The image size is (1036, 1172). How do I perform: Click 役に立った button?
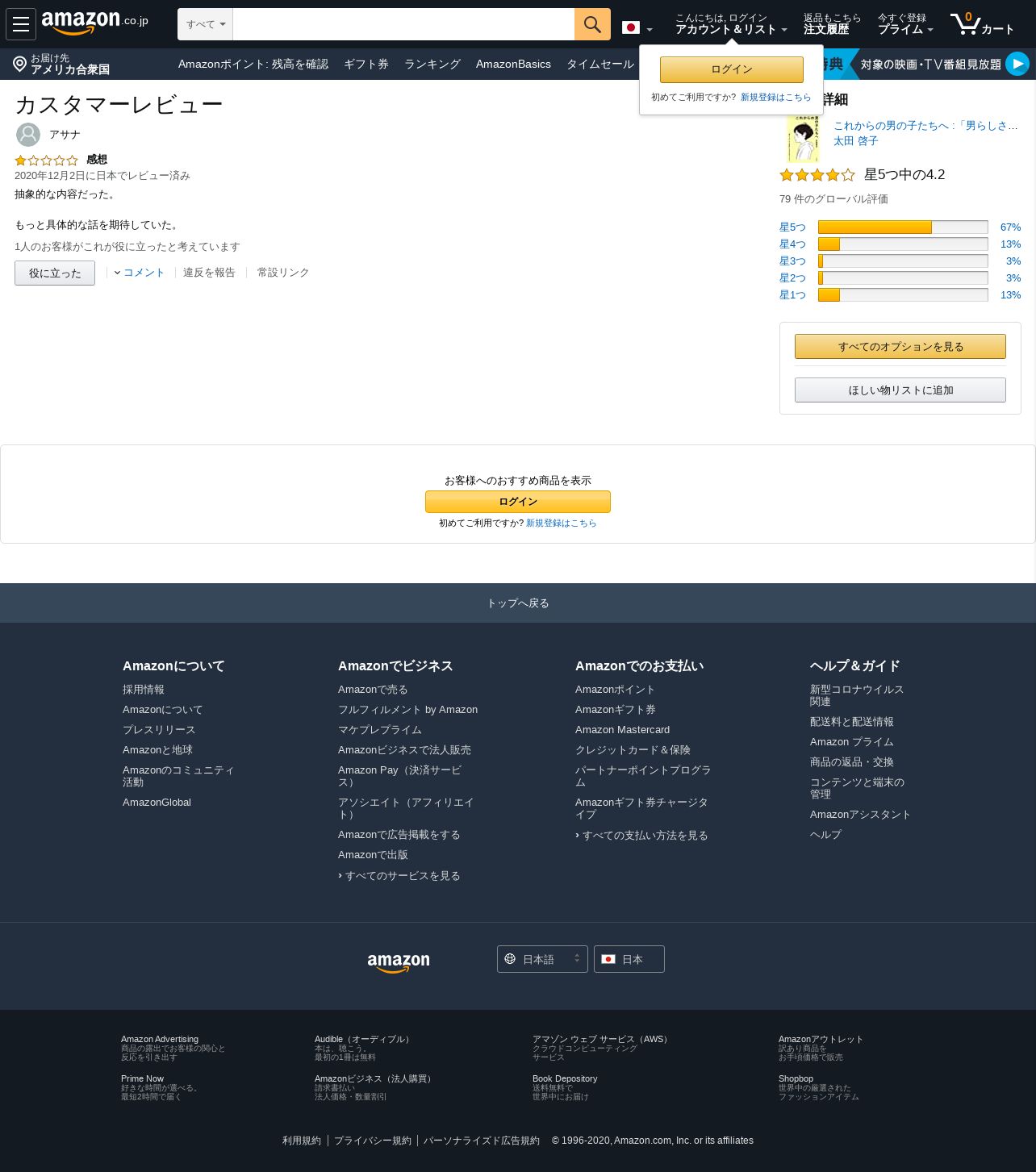tap(55, 273)
